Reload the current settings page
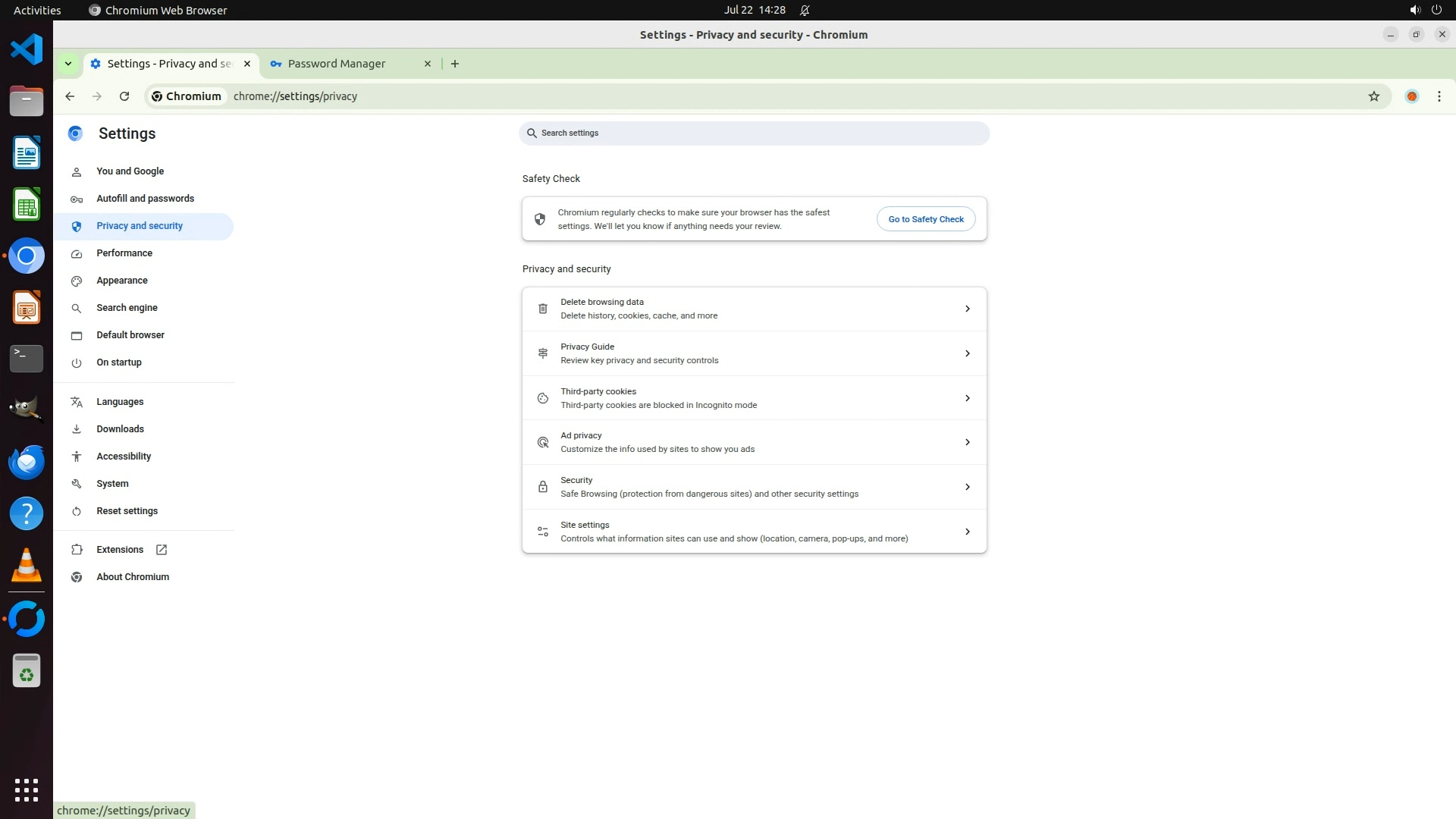The image size is (1456, 819). click(x=124, y=96)
